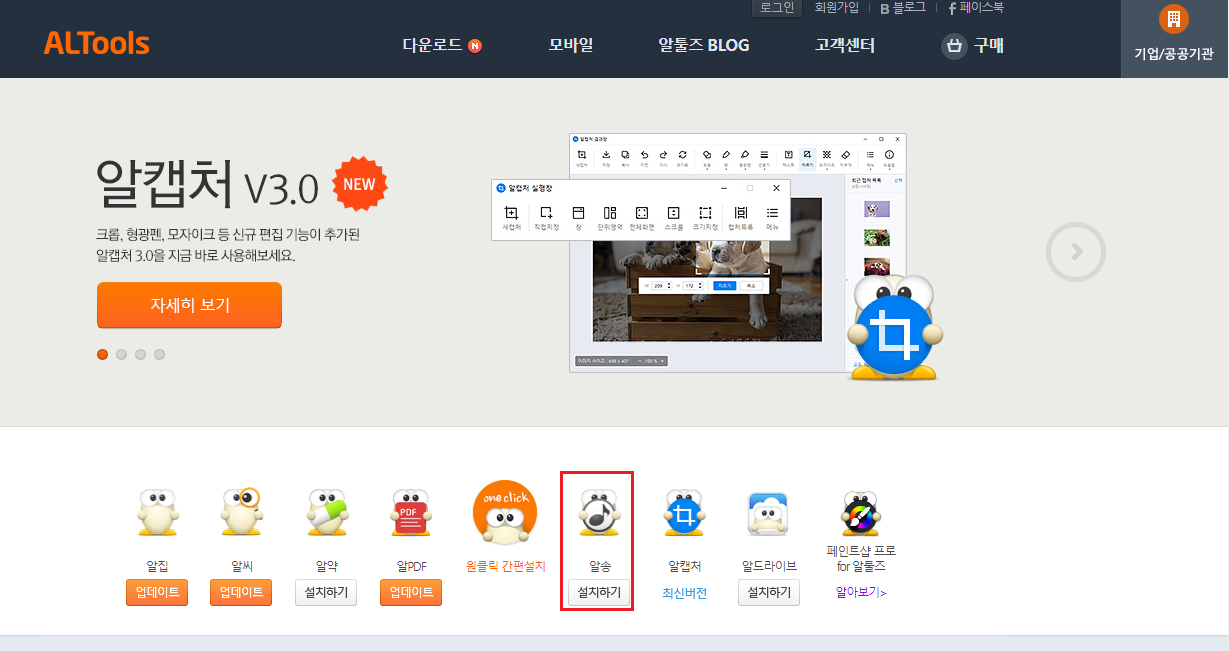The width and height of the screenshot is (1229, 651).
Task: Click the 알캡처 product icon
Action: click(684, 514)
